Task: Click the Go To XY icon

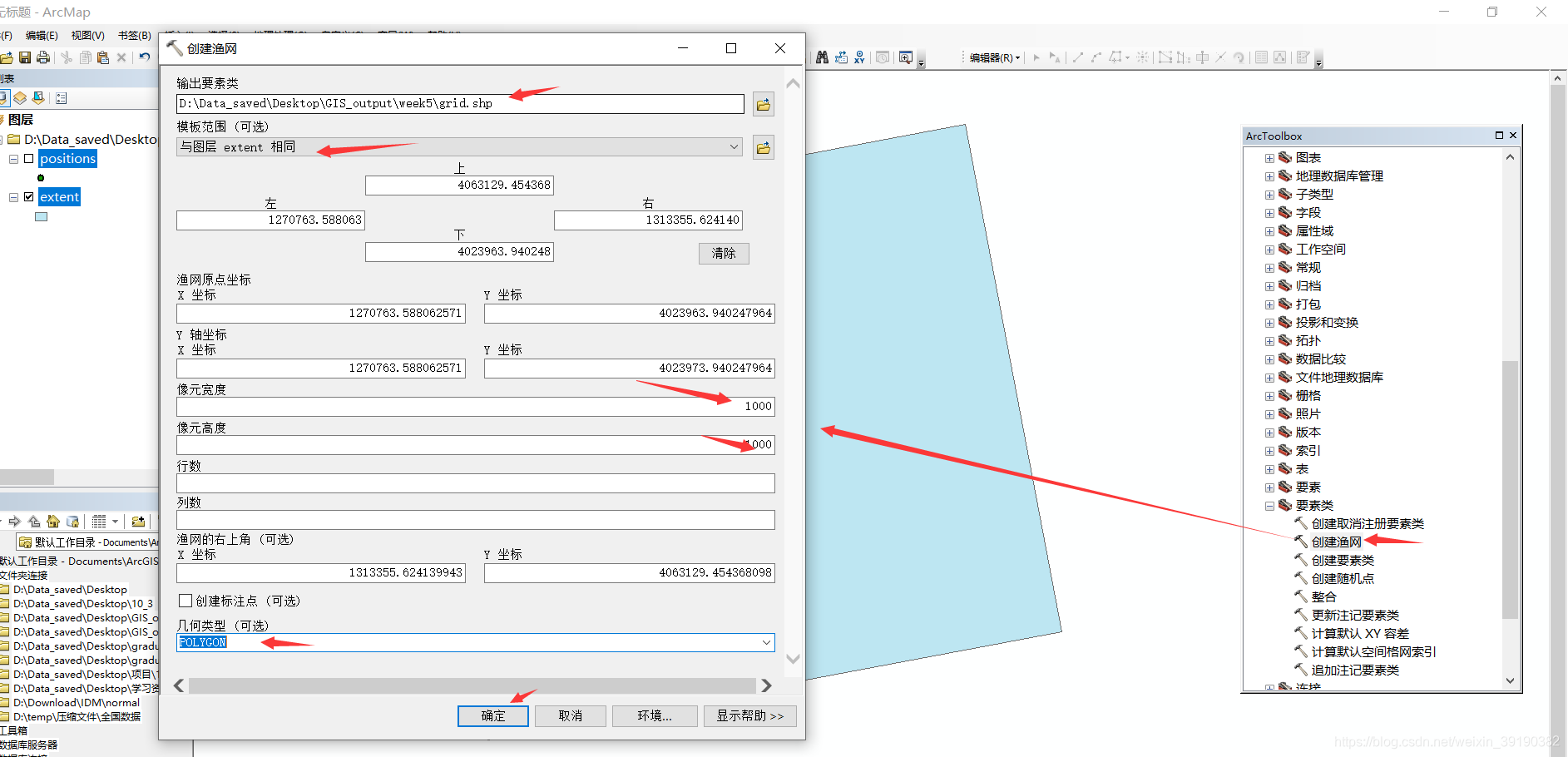Action: 859,57
